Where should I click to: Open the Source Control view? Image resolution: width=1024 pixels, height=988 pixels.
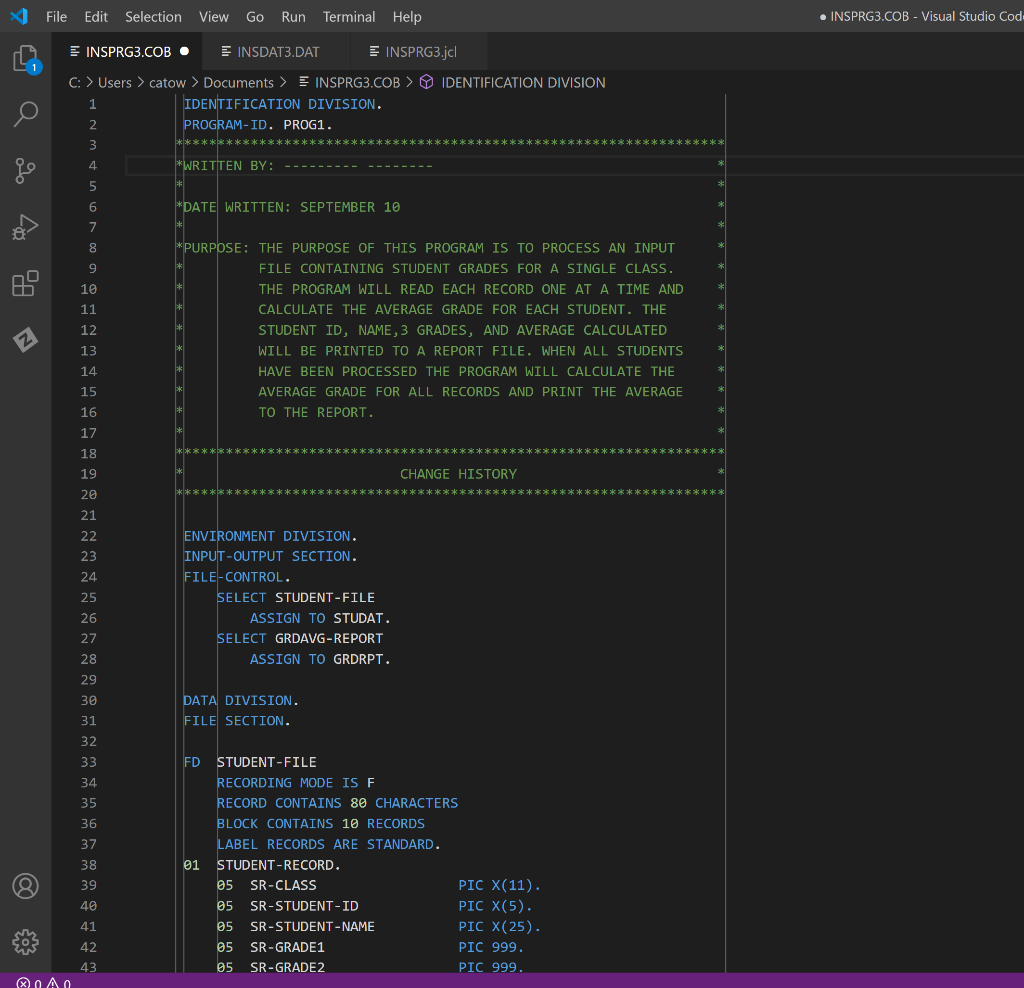[x=26, y=171]
